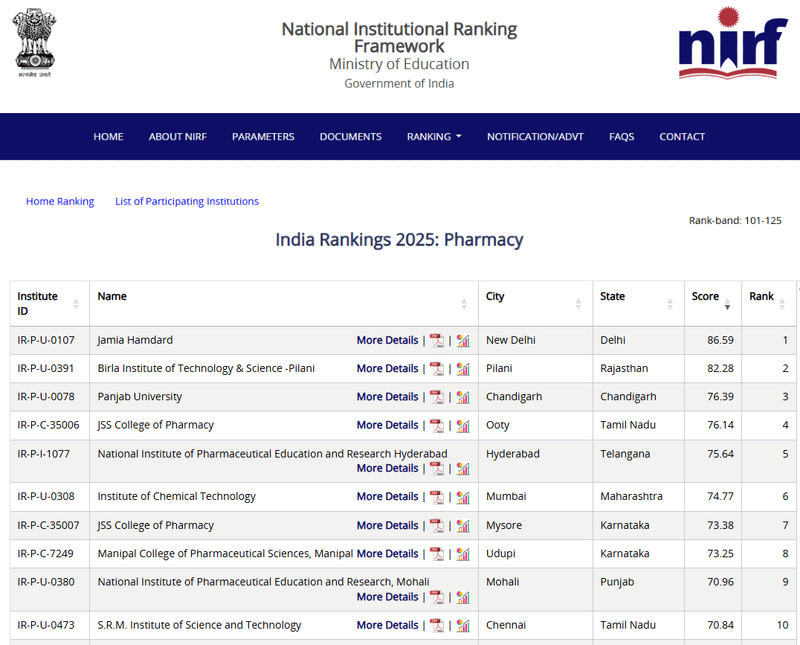Open PDF icon for Institute of Chemical Technology
This screenshot has height=645, width=800.
click(437, 497)
